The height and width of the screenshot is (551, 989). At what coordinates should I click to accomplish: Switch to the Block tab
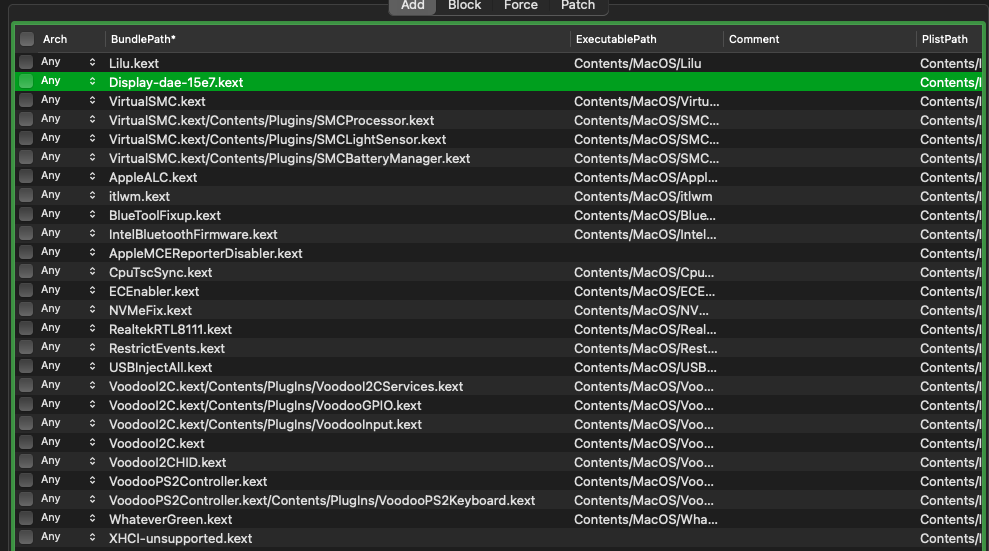click(x=464, y=6)
